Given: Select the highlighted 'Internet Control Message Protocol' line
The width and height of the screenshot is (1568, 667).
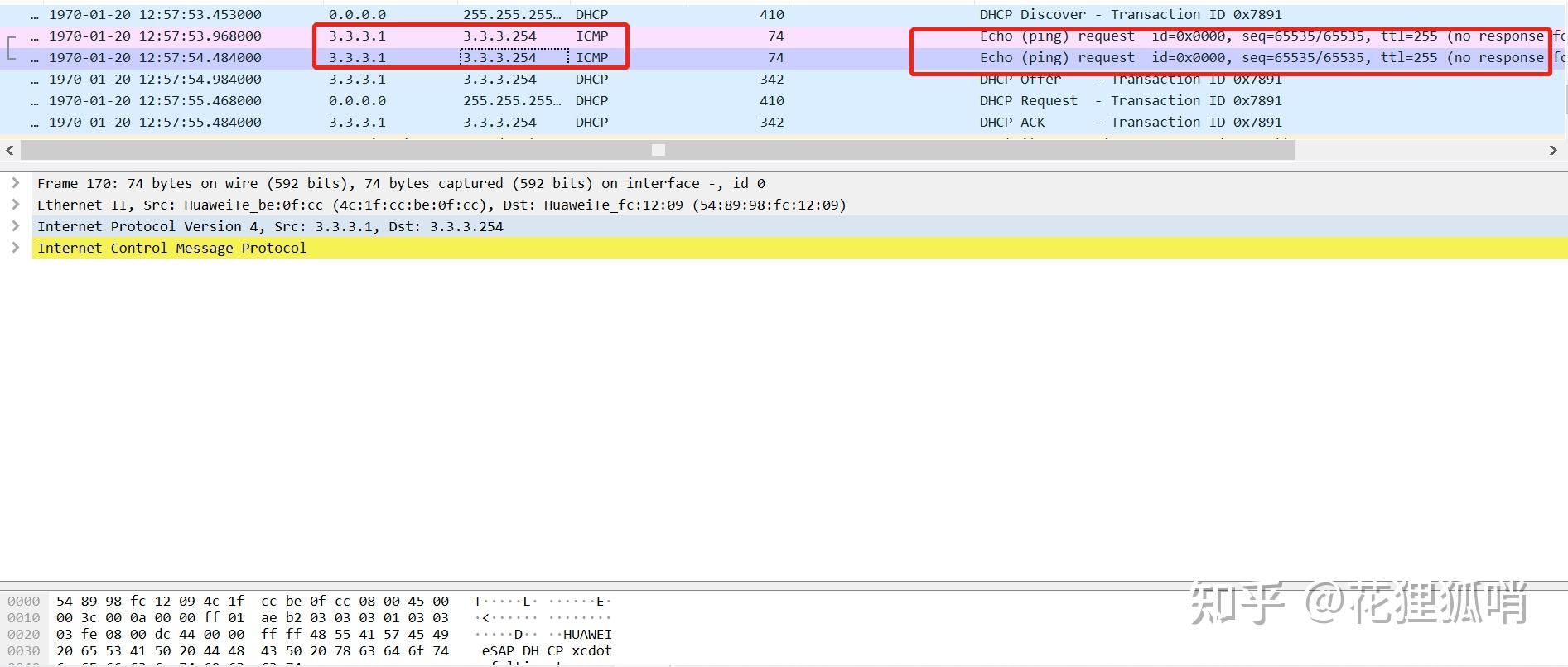Looking at the screenshot, I should [799, 248].
